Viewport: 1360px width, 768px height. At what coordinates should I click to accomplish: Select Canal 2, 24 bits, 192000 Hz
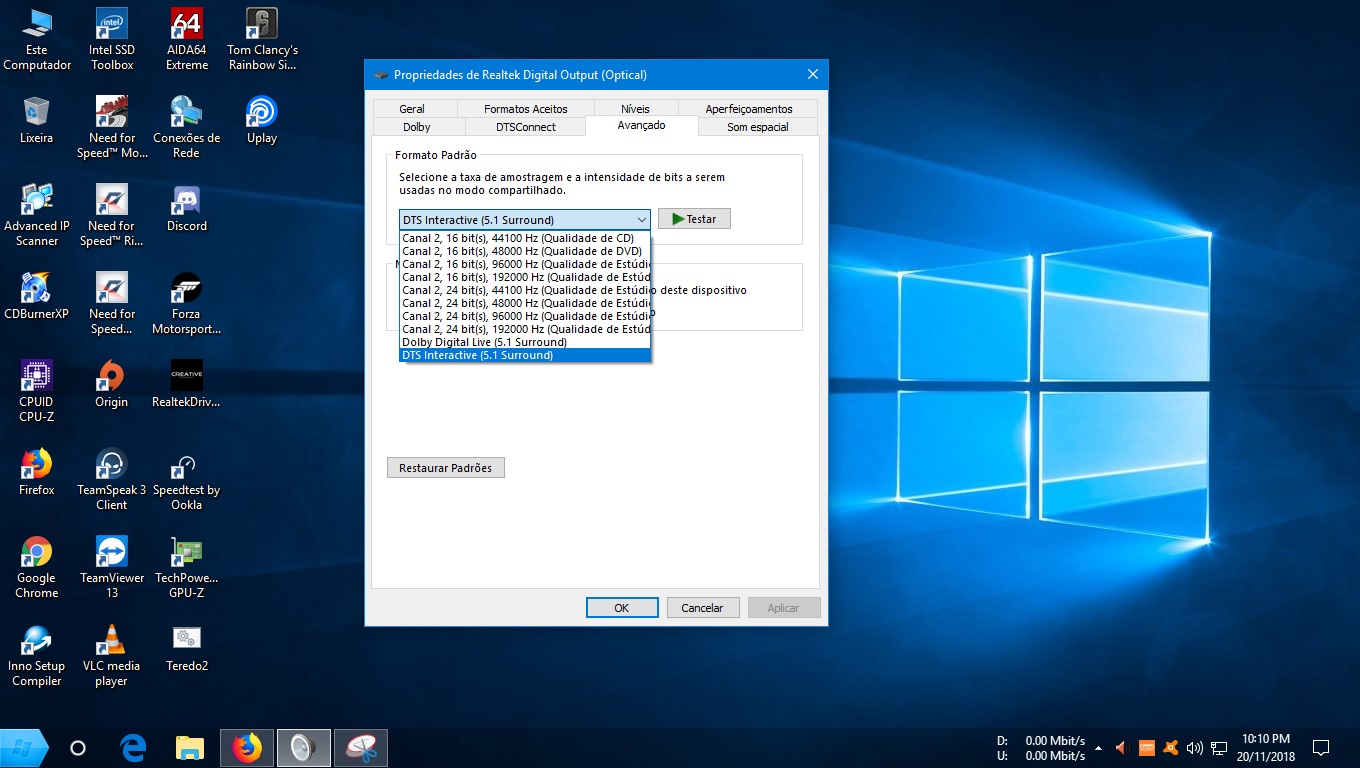click(x=525, y=329)
